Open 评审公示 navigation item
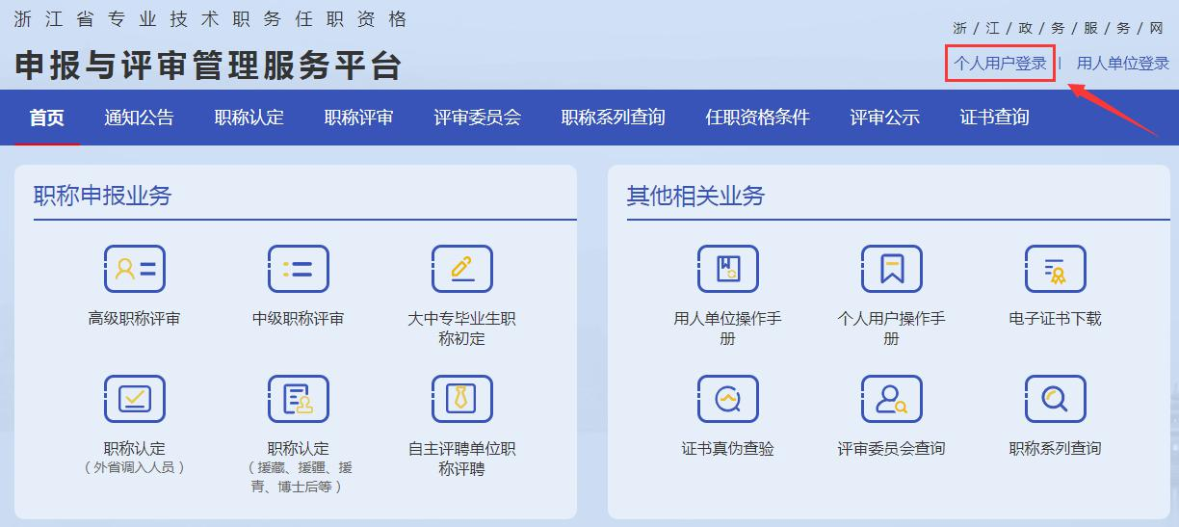The width and height of the screenshot is (1179, 527). pos(885,118)
